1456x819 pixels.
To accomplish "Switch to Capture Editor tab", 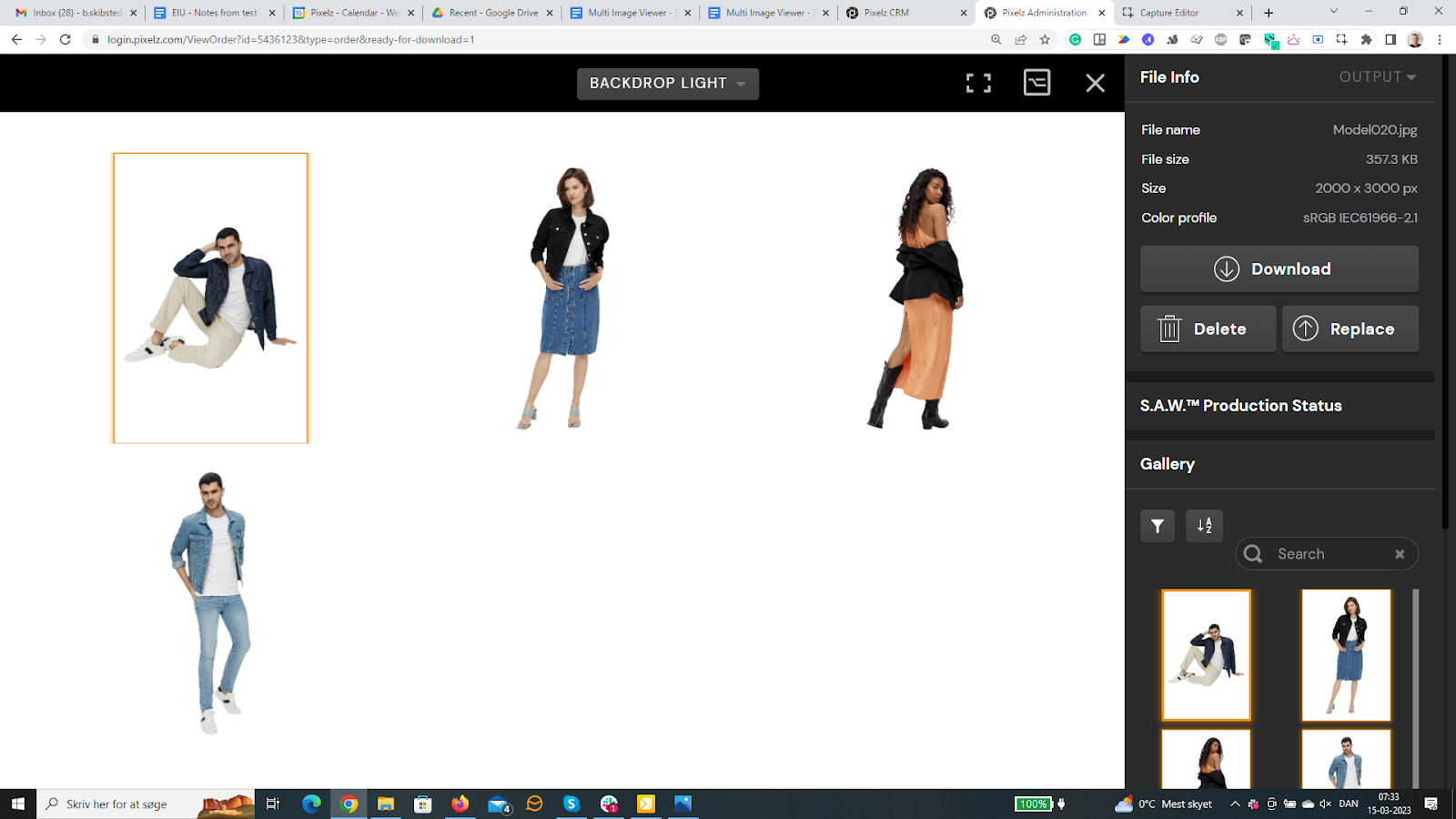I will 1182,13.
